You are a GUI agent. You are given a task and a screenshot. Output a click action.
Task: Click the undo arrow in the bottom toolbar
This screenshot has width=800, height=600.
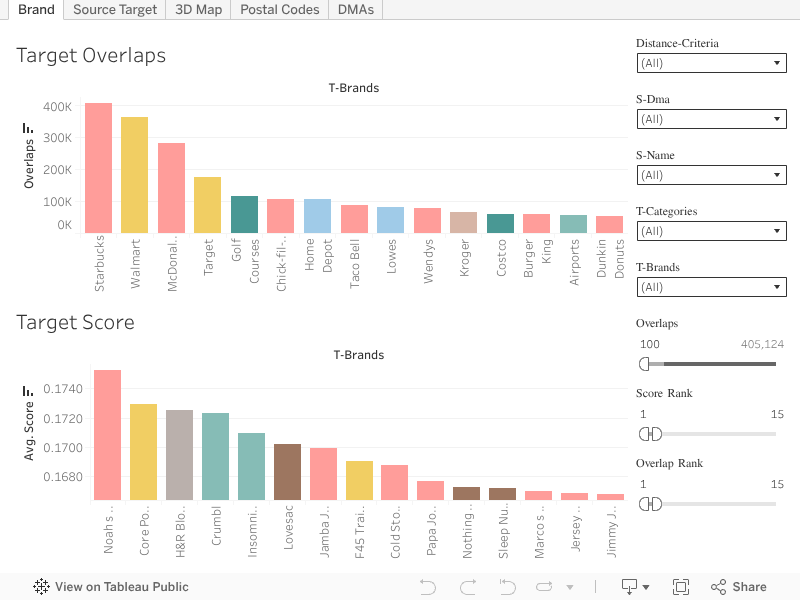point(428,587)
